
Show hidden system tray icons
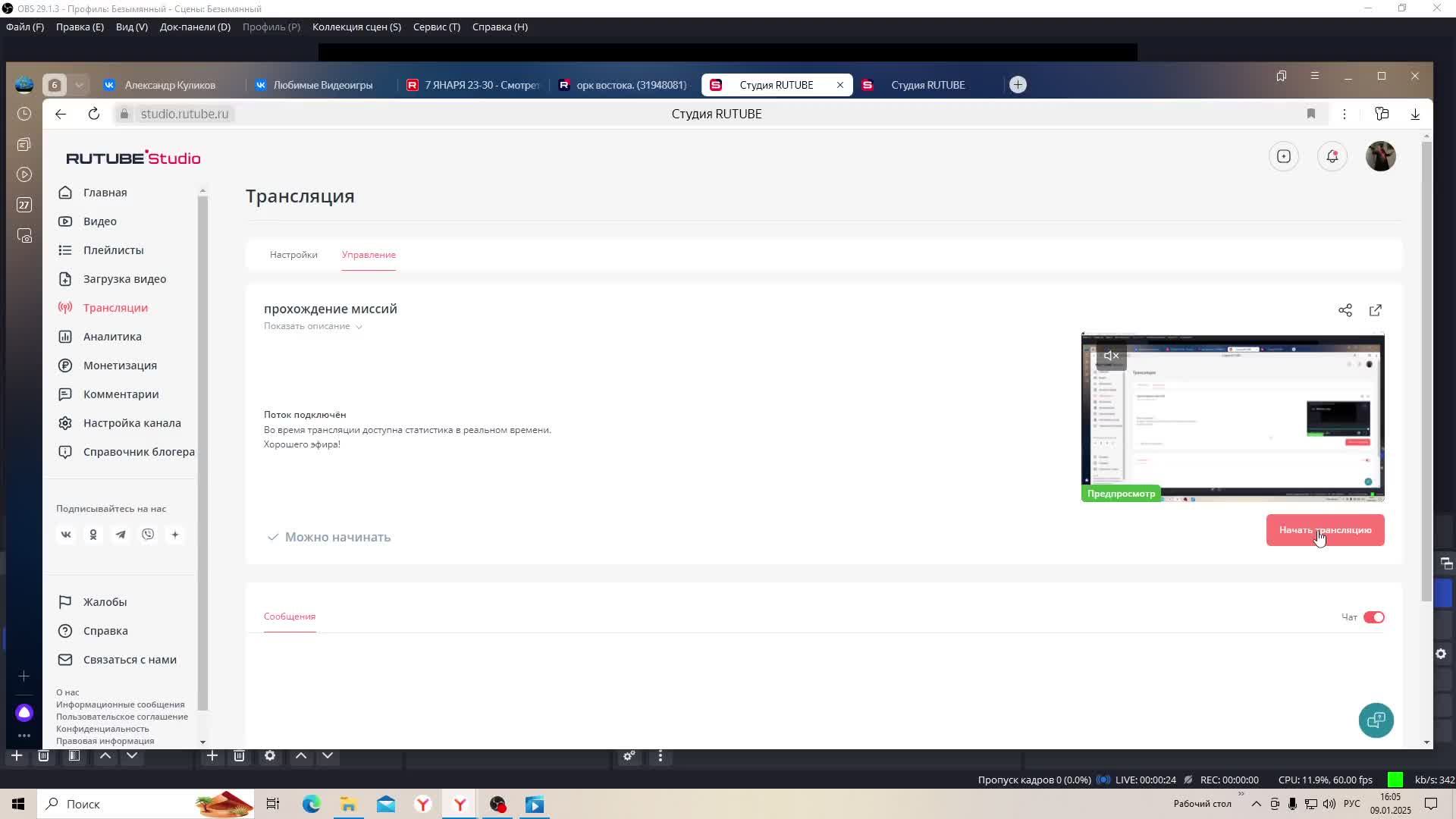pos(1257,804)
